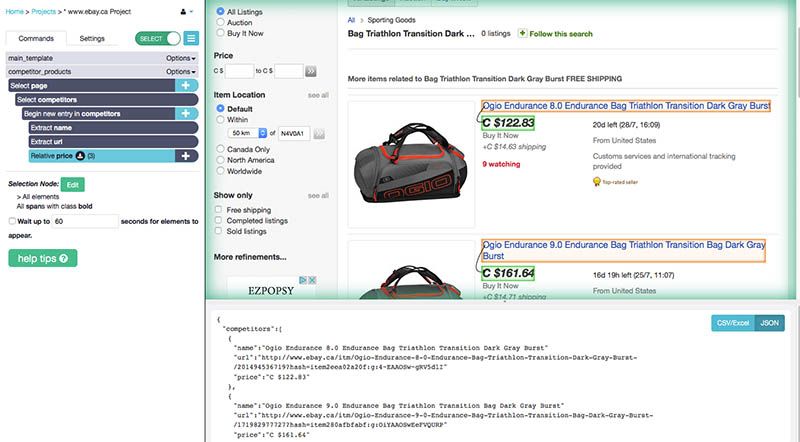
Task: Open Options dropdown for main_template
Action: (181, 58)
